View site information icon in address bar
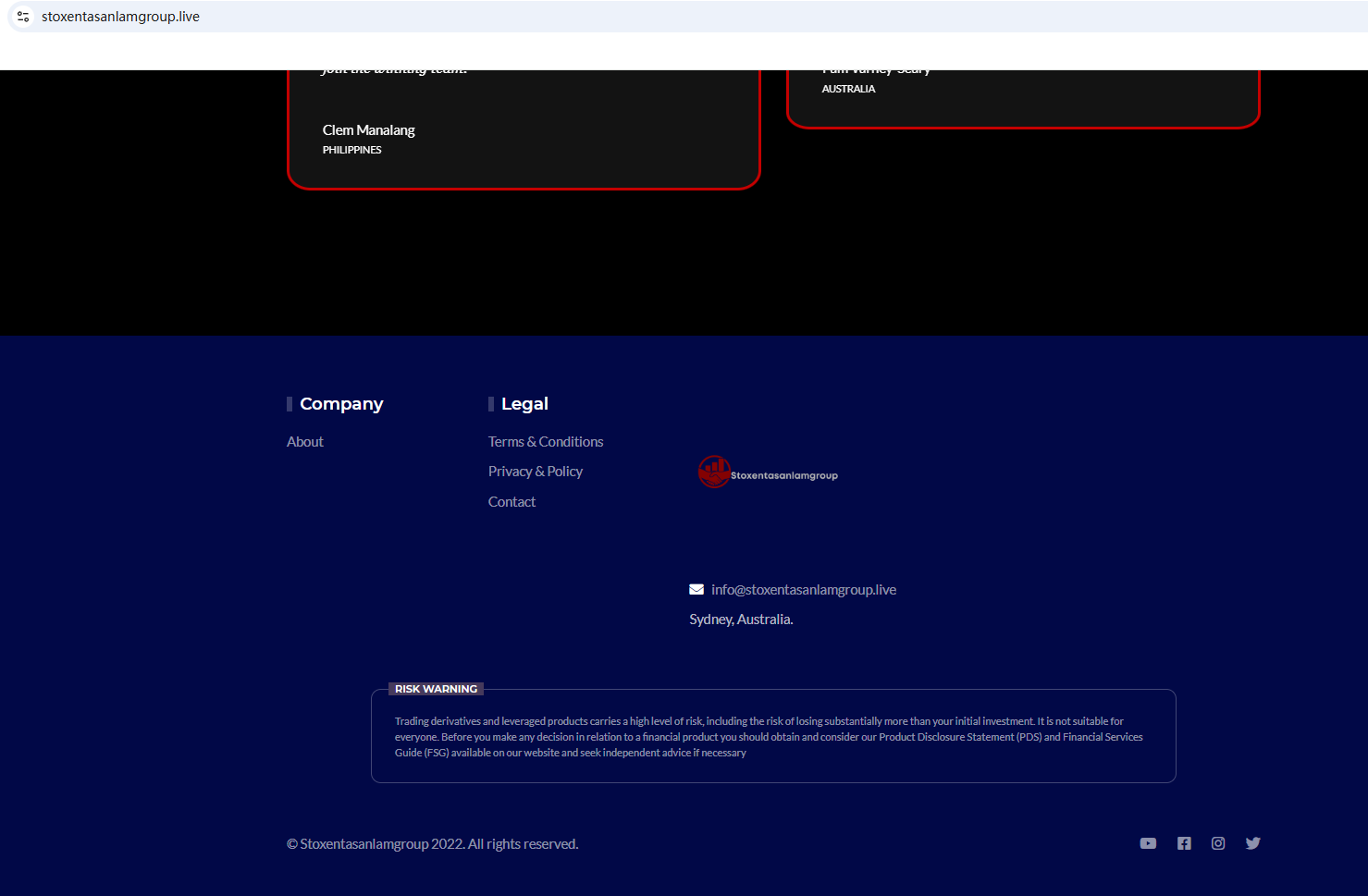The width and height of the screenshot is (1368, 896). [x=23, y=17]
